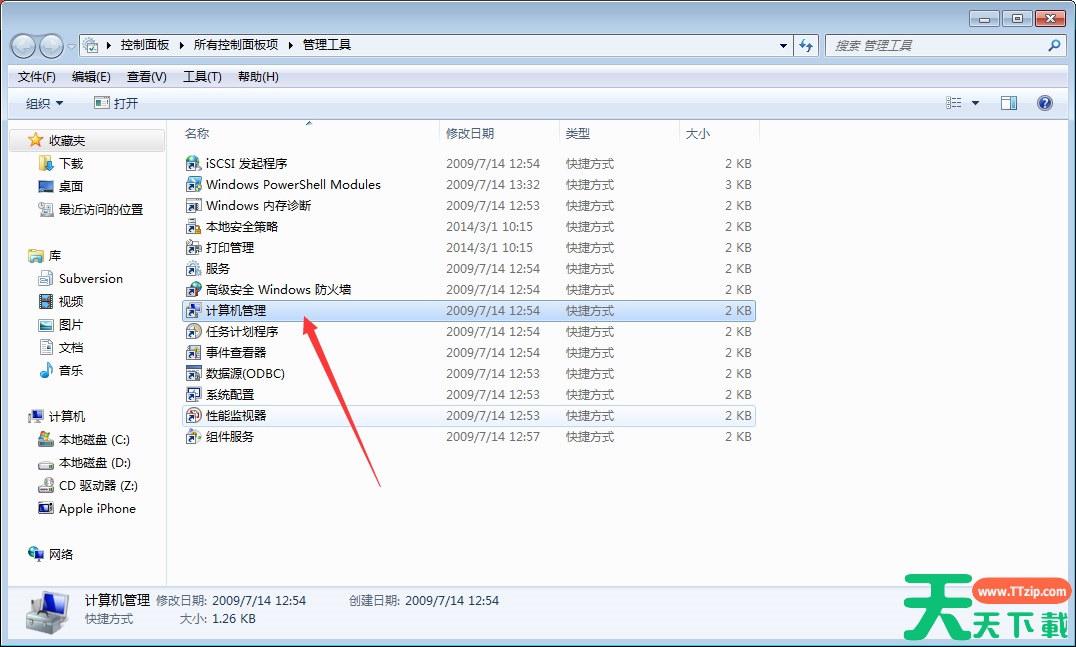Screen dimensions: 1076x647
Task: Select the 事件查看器 icon
Action: click(x=194, y=353)
